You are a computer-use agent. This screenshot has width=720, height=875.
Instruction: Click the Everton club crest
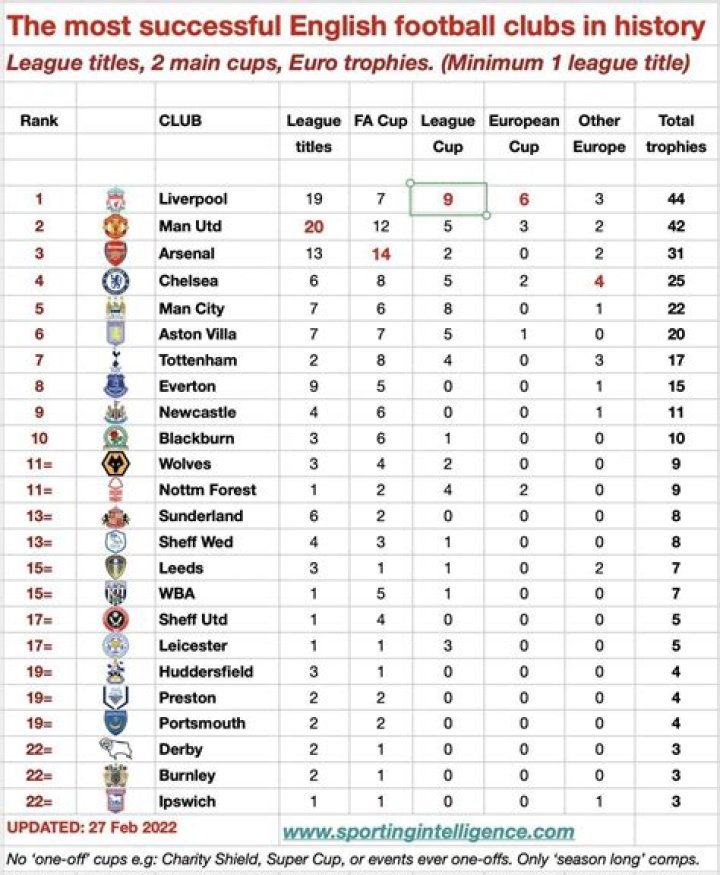[116, 386]
